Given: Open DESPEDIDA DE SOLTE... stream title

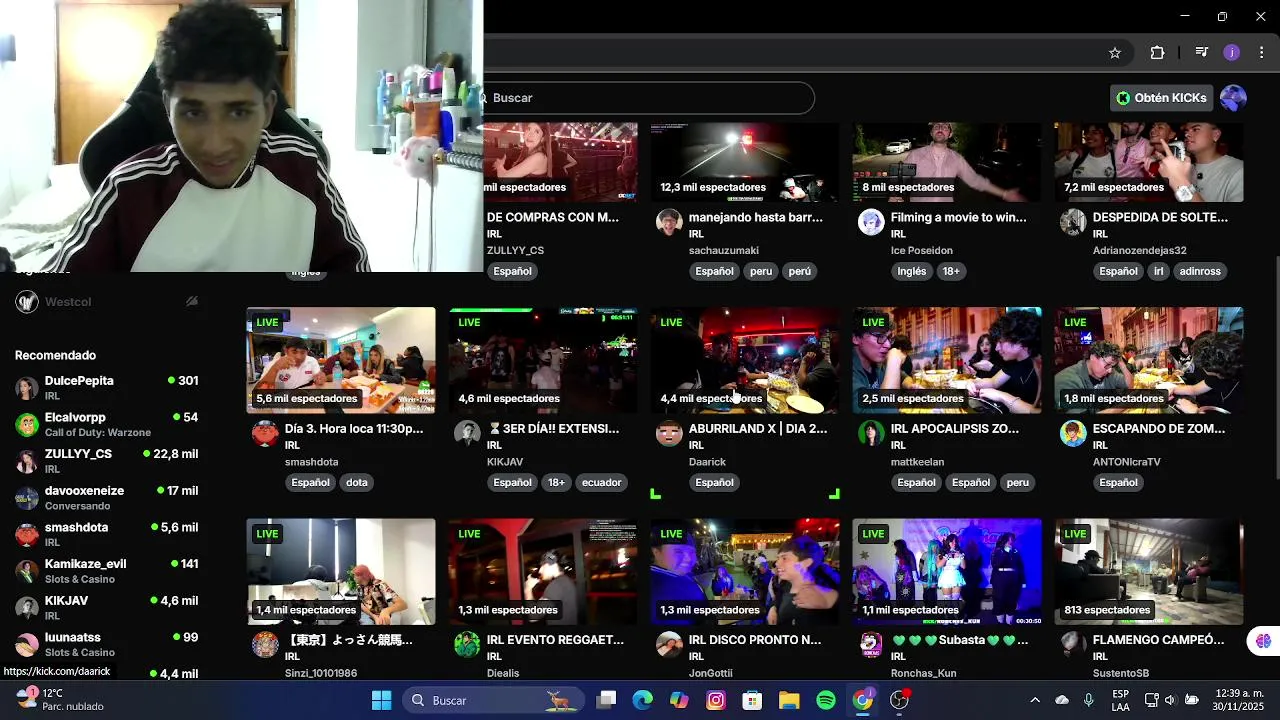Looking at the screenshot, I should pos(1160,217).
